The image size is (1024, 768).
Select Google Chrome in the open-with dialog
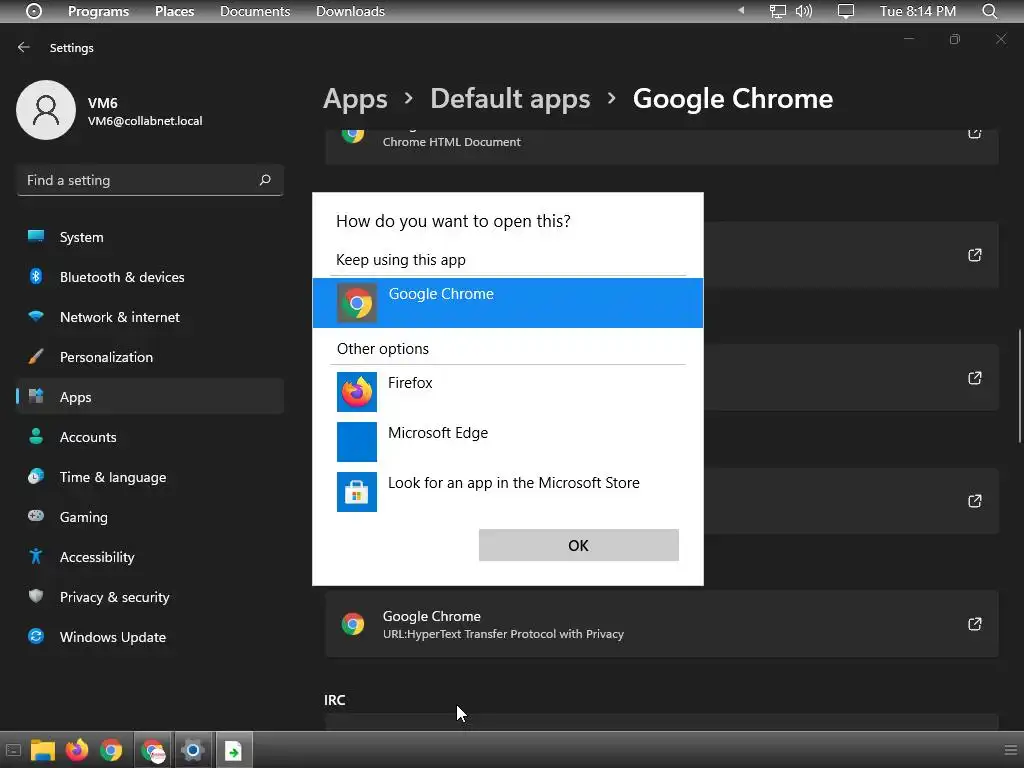(x=507, y=303)
